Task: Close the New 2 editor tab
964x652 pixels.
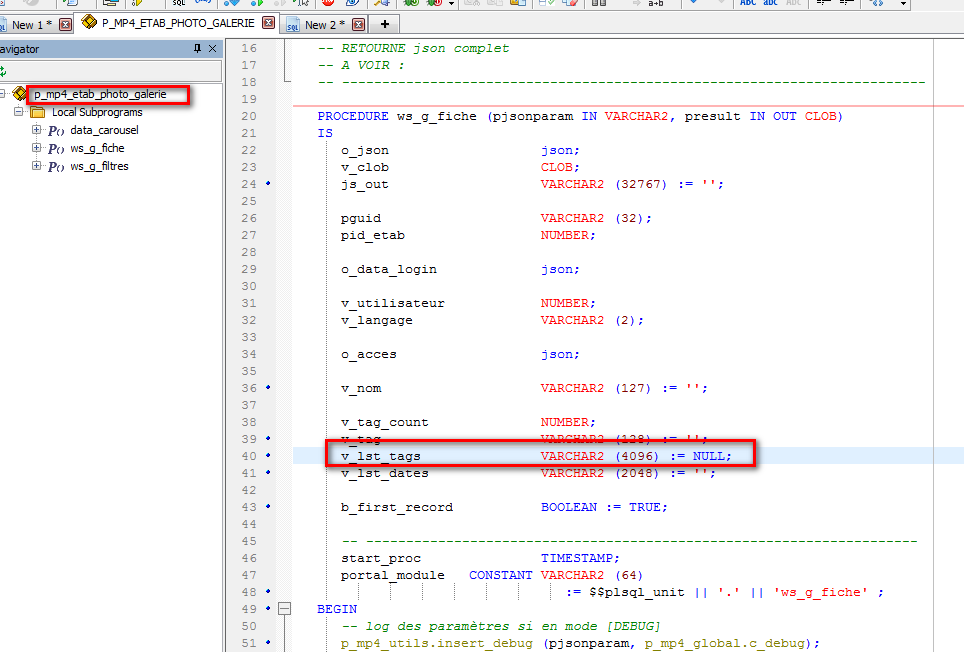Action: click(x=358, y=24)
